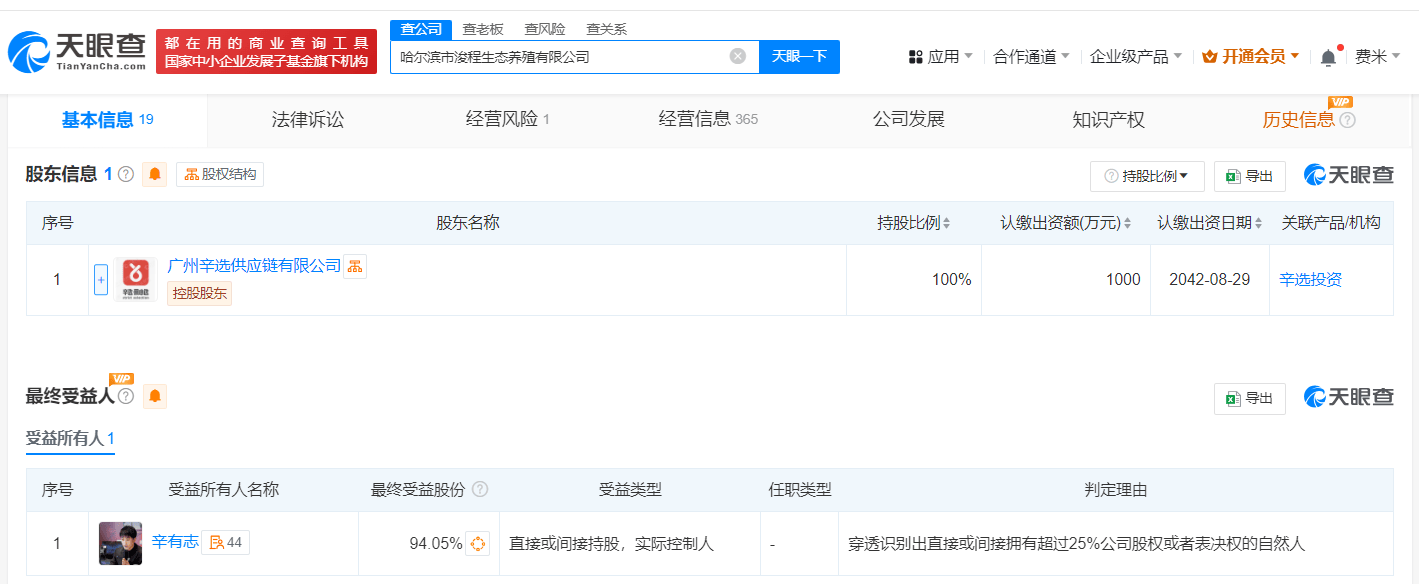1419x584 pixels.
Task: Select the 查老板 search tab
Action: 482,29
